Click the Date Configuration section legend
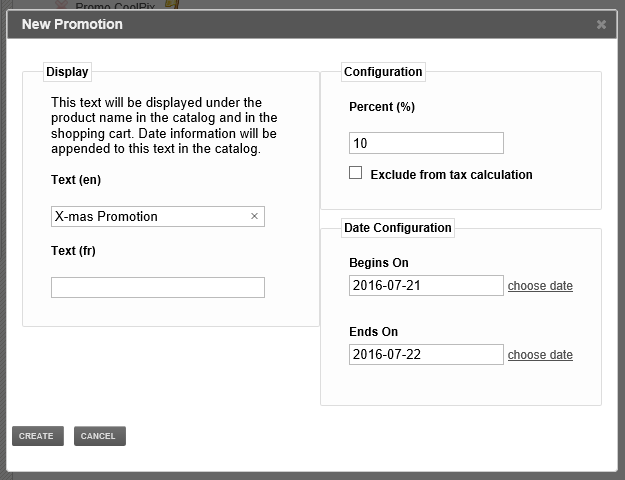The width and height of the screenshot is (625, 480). (x=398, y=228)
